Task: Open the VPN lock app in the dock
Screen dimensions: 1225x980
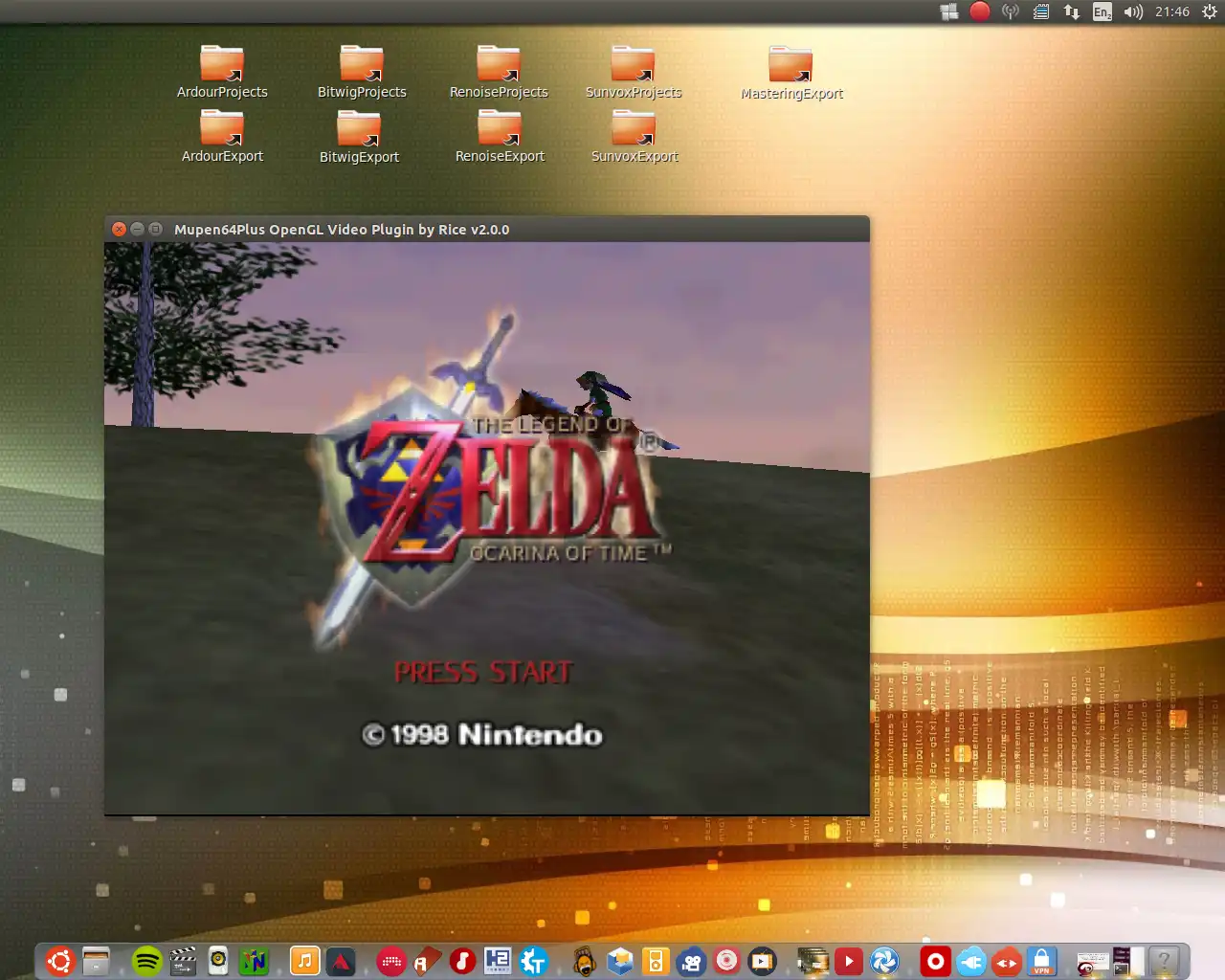Action: pyautogui.click(x=1041, y=960)
